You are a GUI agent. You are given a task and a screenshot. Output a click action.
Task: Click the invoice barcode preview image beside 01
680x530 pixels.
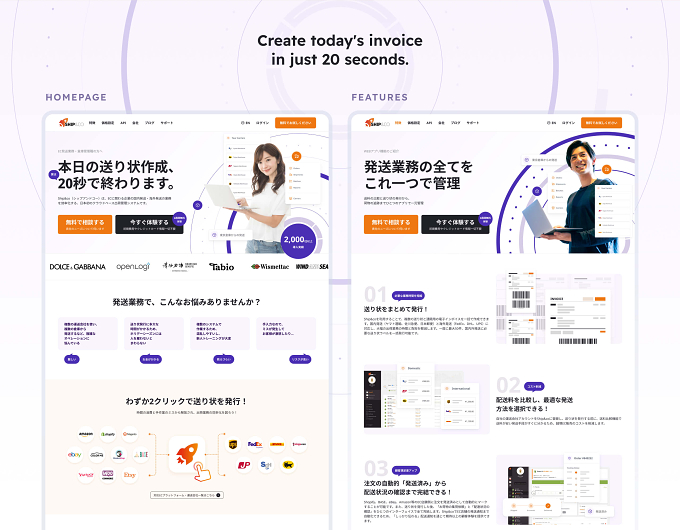[x=559, y=308]
